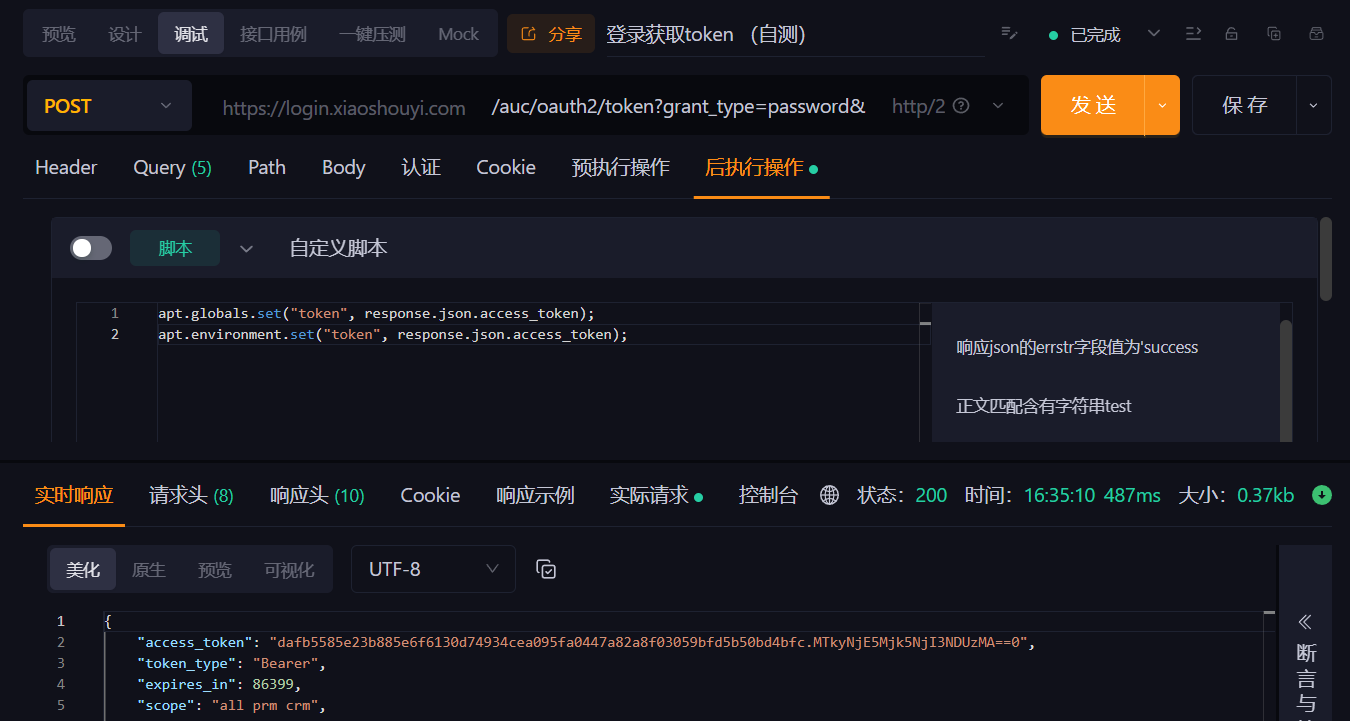Toggle the custom script switch

[x=91, y=248]
